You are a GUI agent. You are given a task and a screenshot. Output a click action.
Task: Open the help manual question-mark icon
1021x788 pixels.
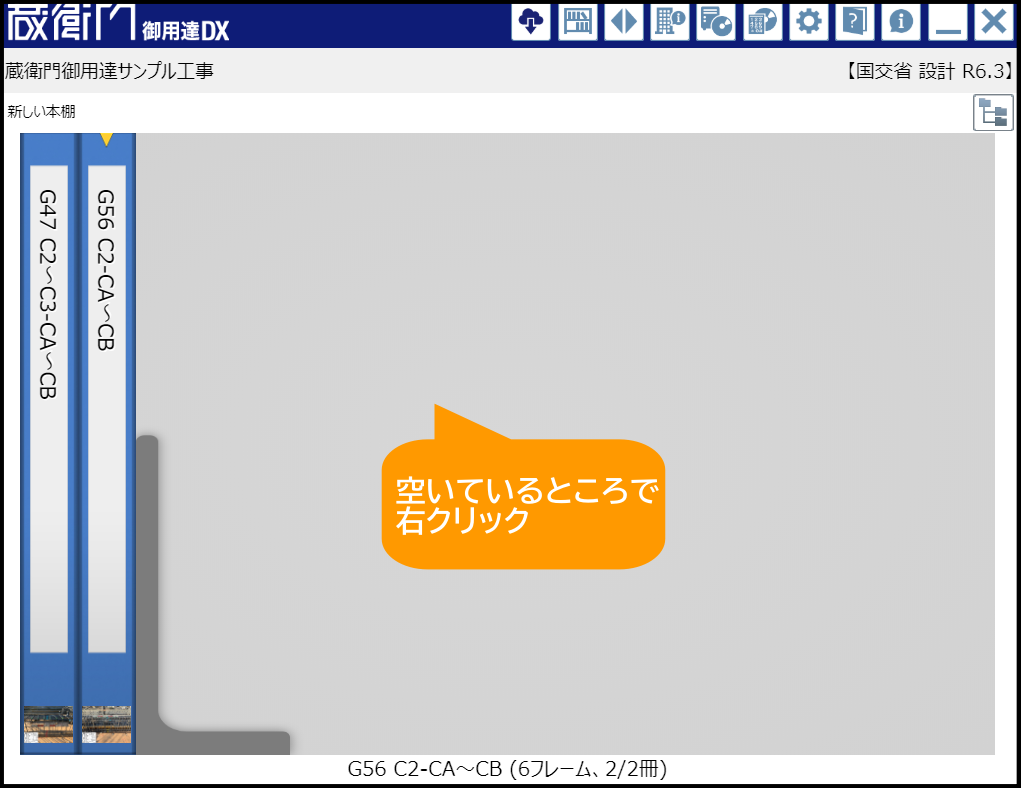pyautogui.click(x=854, y=22)
